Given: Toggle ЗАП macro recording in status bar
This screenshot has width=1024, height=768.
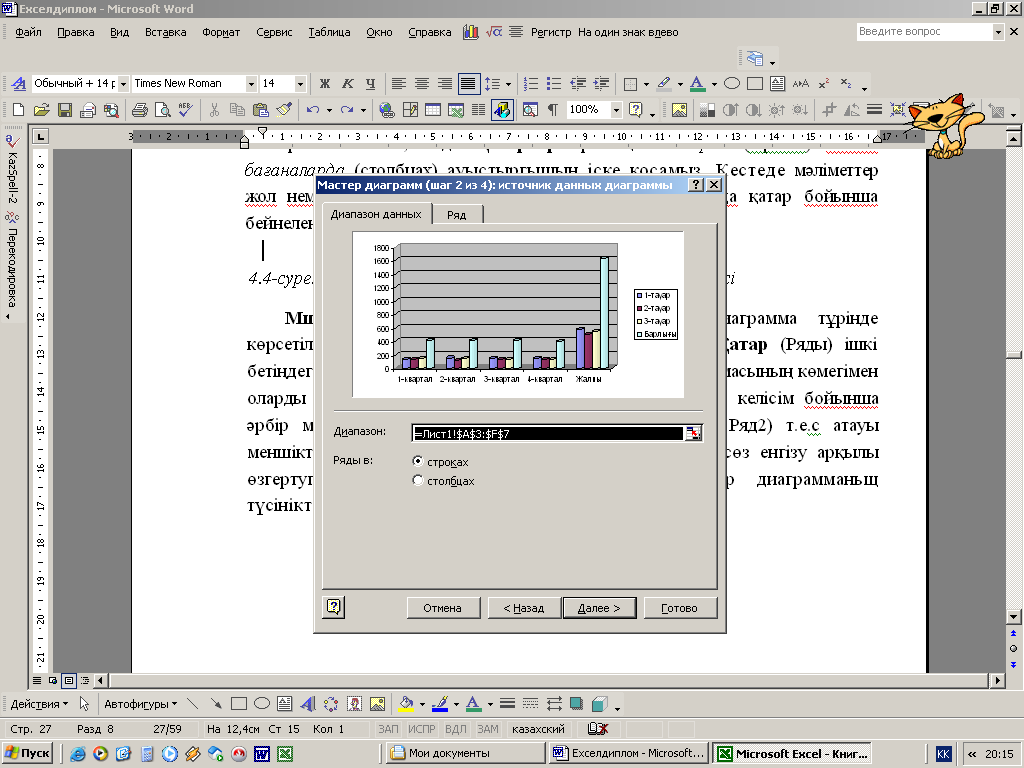Looking at the screenshot, I should point(388,729).
